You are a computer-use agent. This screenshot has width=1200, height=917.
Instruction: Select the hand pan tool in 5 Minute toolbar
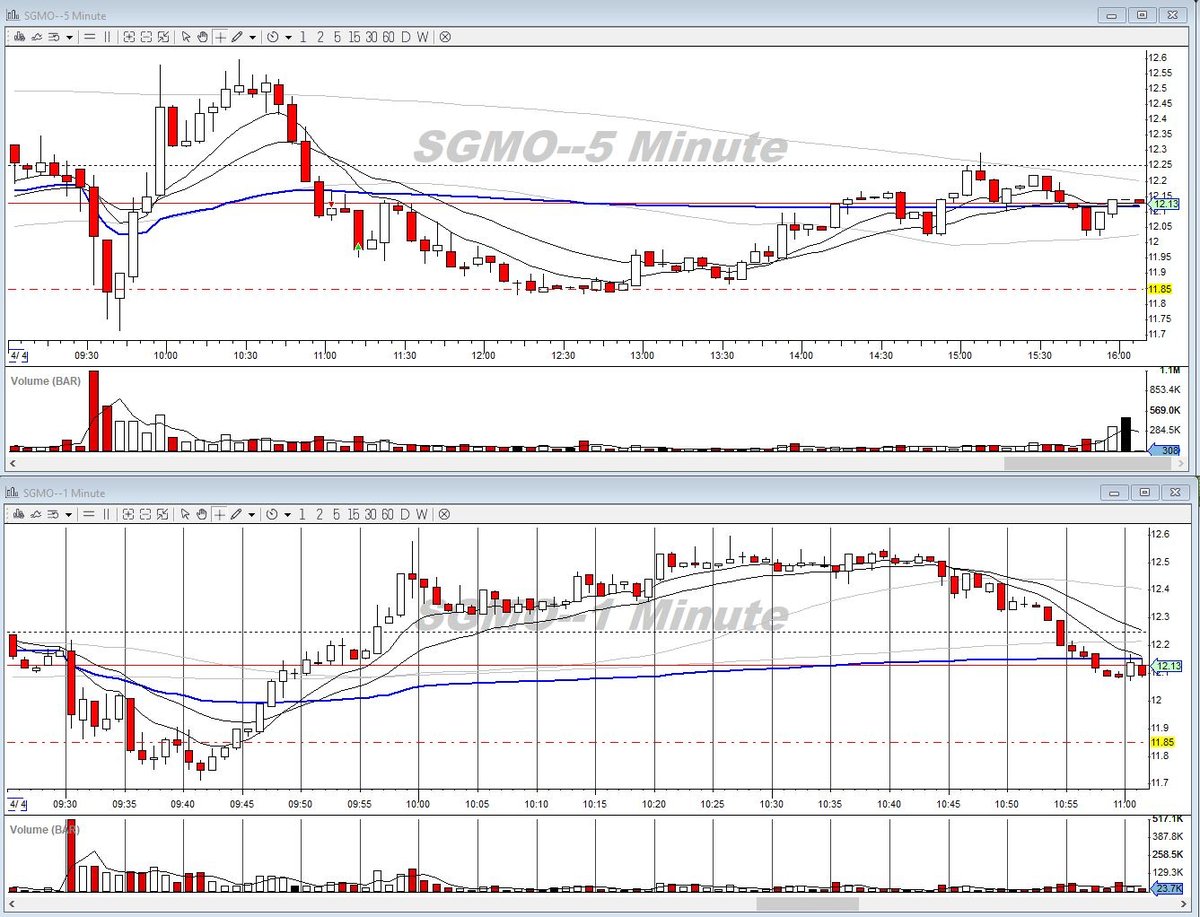(202, 37)
